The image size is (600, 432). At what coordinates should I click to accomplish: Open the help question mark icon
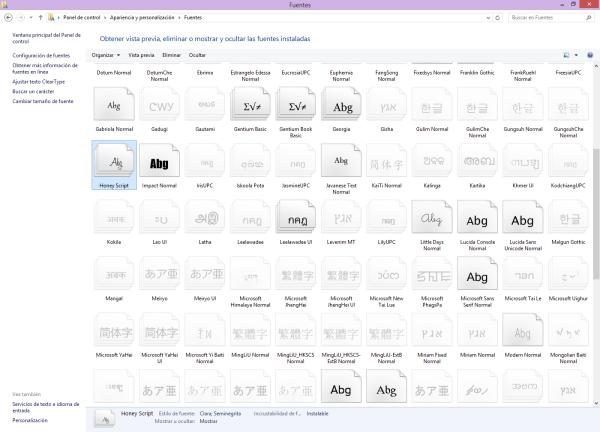pyautogui.click(x=588, y=55)
